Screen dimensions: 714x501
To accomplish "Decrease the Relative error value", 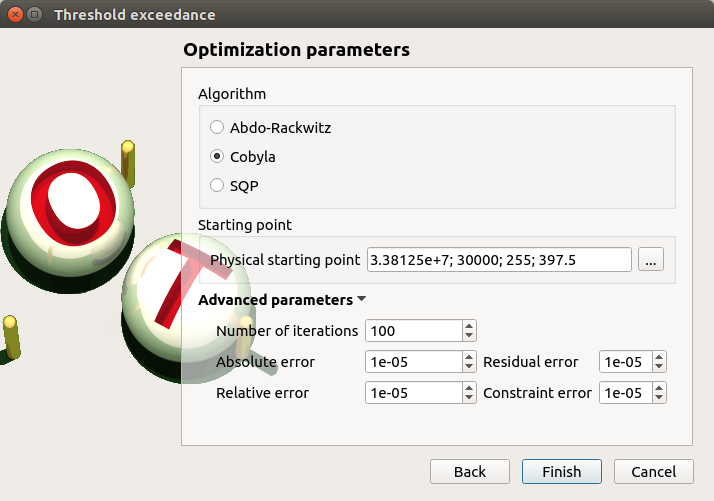I will (x=469, y=398).
